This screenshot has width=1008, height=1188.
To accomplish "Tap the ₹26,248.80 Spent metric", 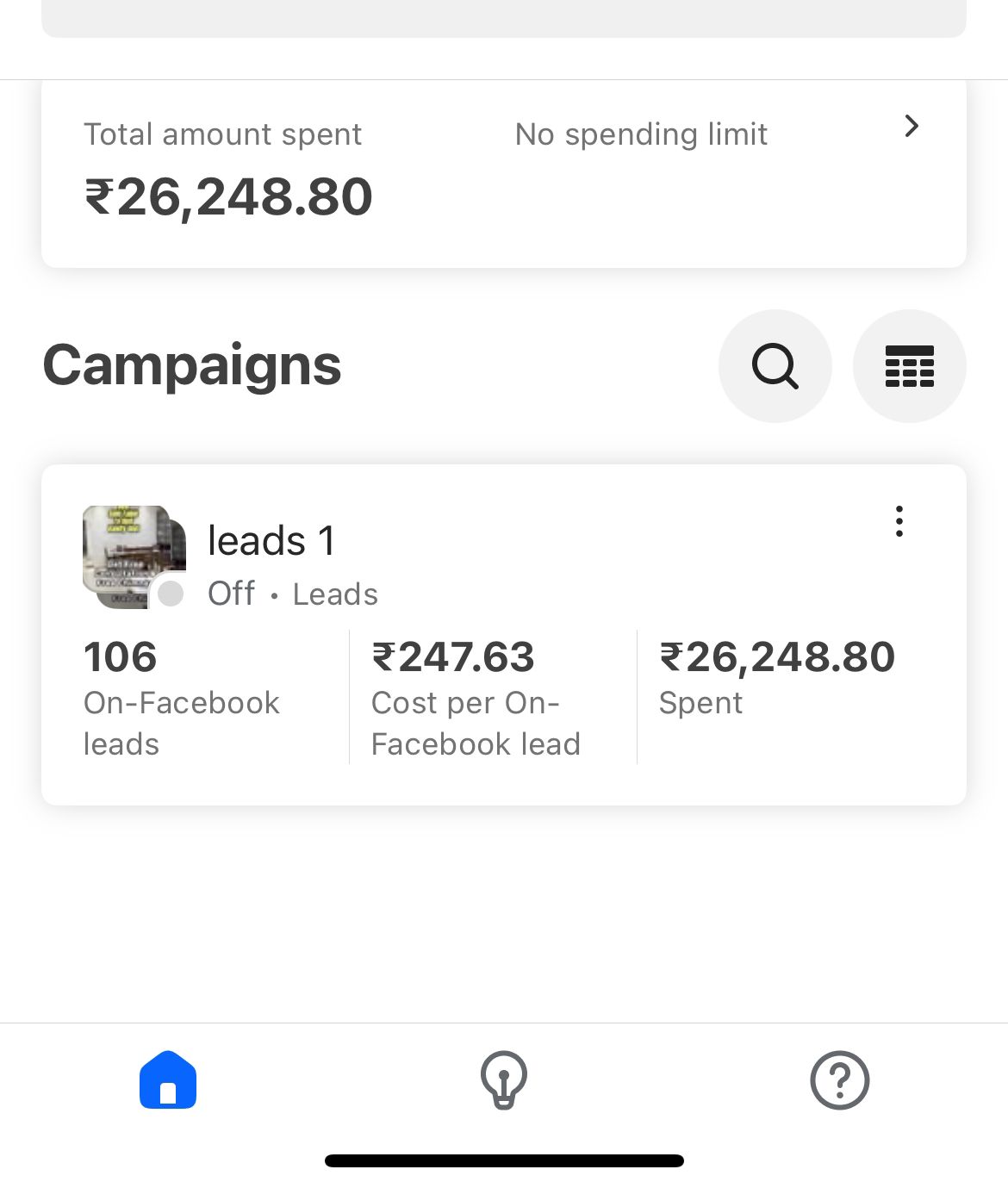I will 777,678.
